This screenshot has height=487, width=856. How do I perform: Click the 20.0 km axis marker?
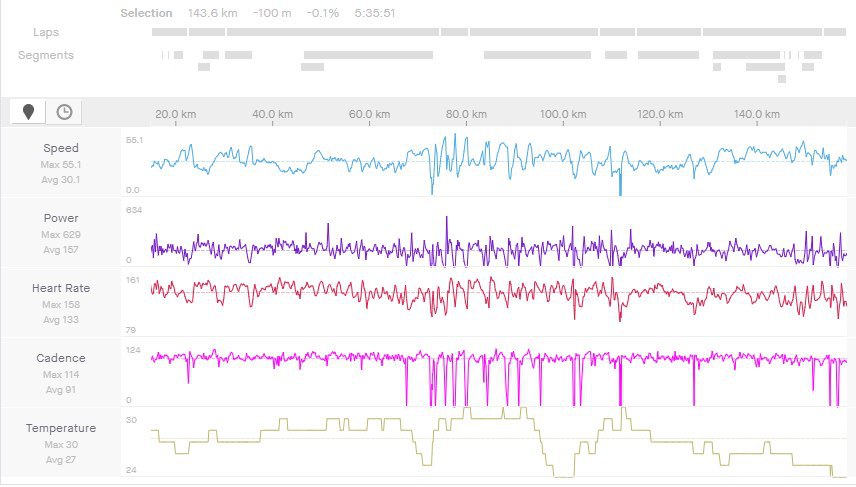pyautogui.click(x=176, y=114)
